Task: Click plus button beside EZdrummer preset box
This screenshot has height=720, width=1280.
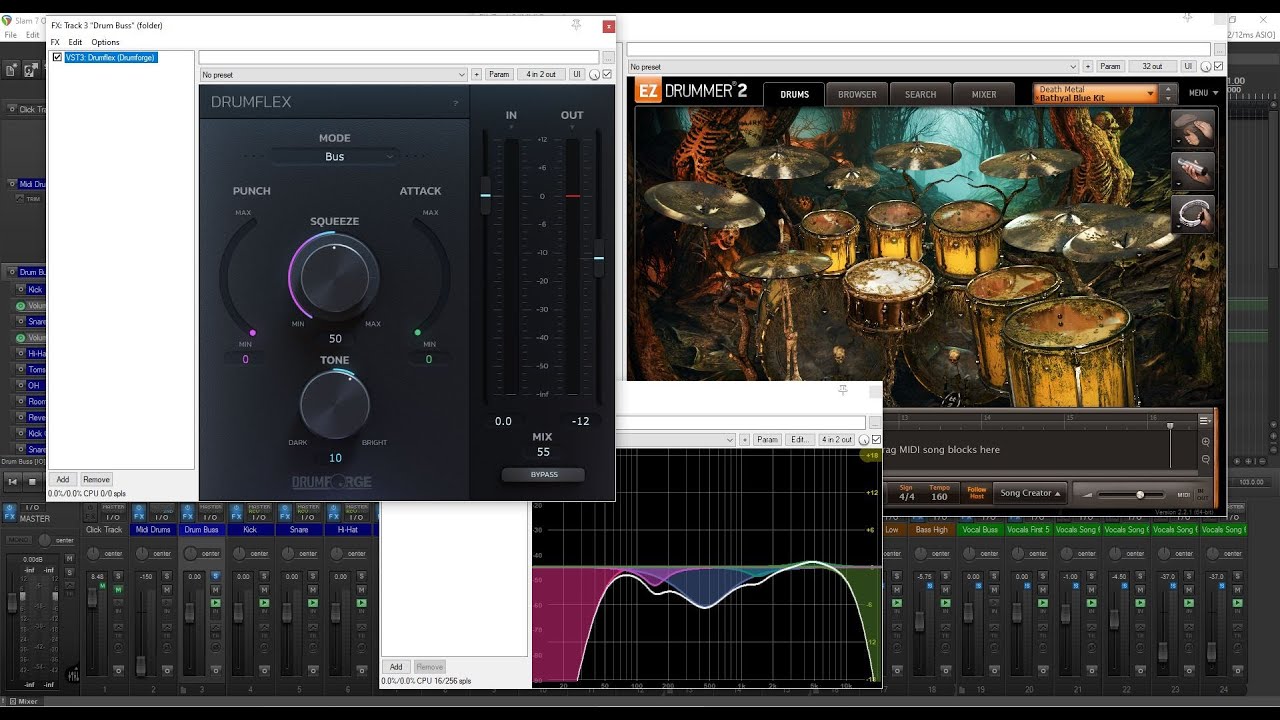Action: 1087,67
